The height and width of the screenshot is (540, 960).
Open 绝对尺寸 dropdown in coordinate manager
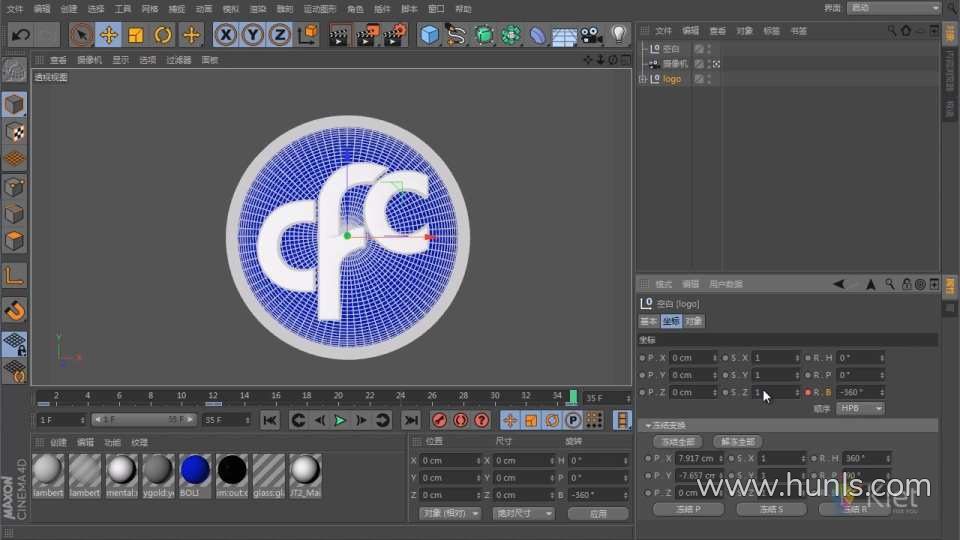[x=523, y=513]
